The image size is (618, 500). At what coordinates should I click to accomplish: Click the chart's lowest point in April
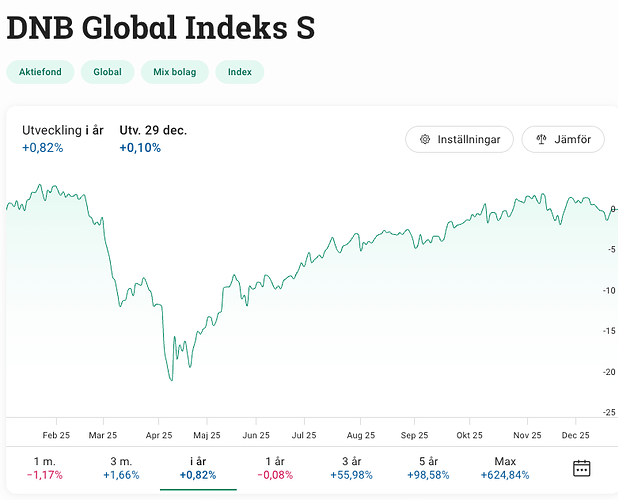point(171,380)
